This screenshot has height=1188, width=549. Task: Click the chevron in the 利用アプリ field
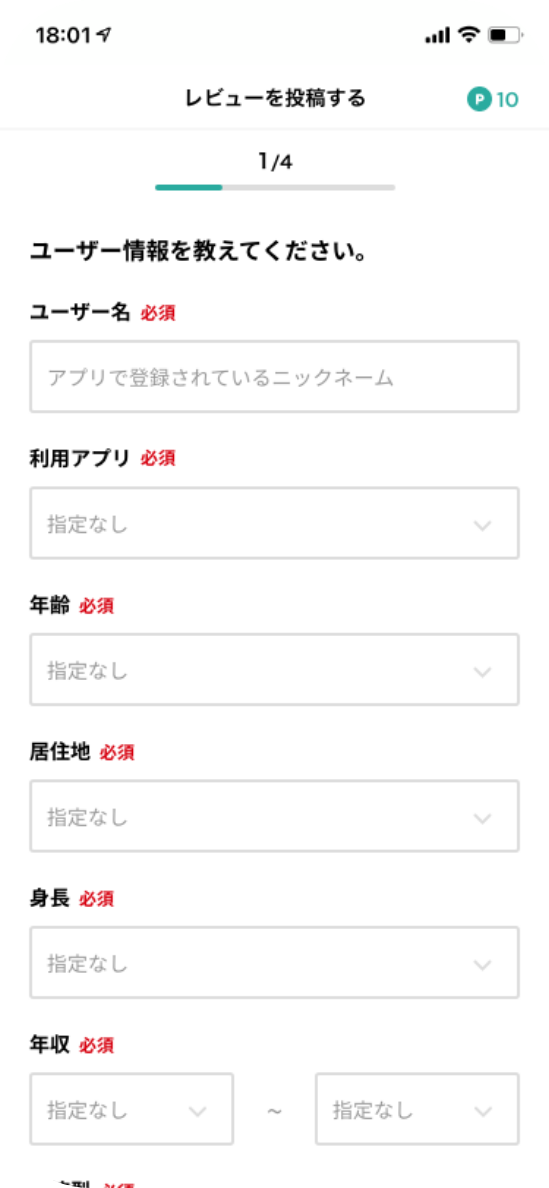[482, 524]
